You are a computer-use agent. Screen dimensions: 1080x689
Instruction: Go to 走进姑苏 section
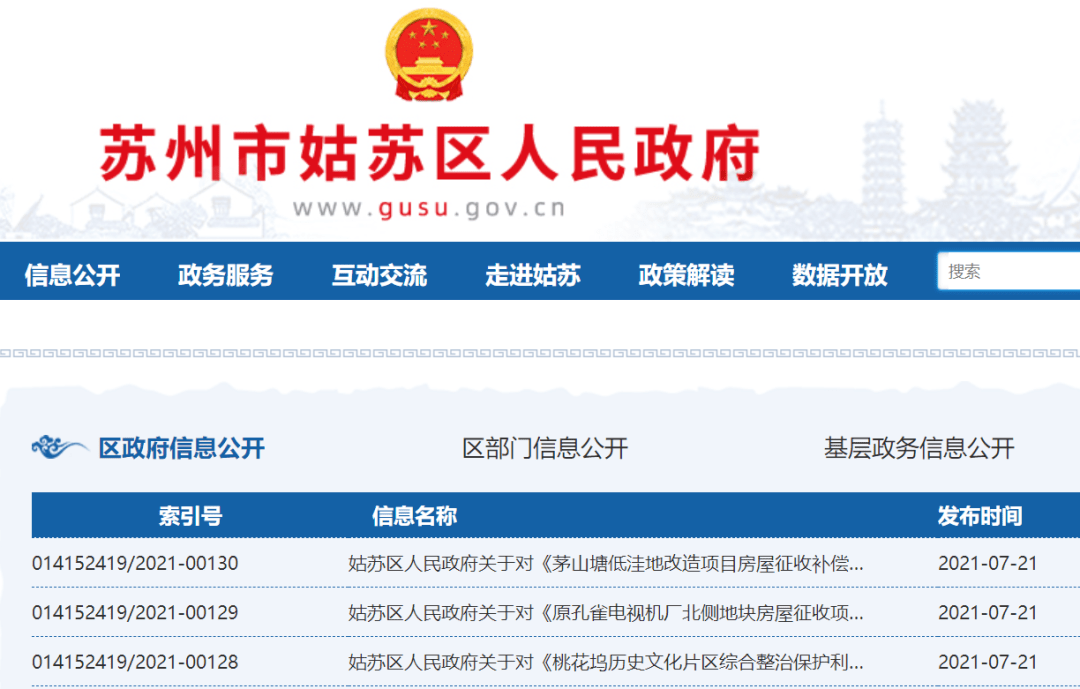point(533,275)
